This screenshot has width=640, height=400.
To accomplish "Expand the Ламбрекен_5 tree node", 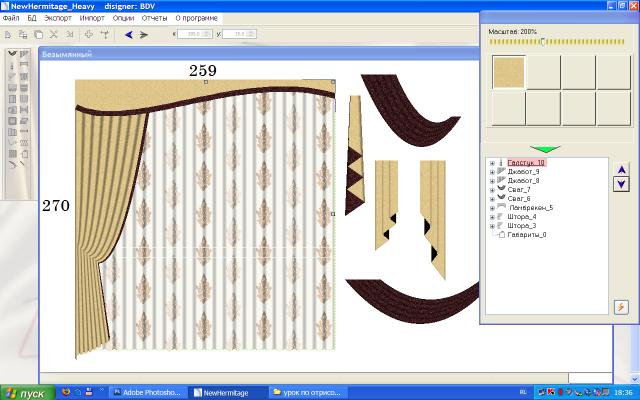I will [x=492, y=208].
